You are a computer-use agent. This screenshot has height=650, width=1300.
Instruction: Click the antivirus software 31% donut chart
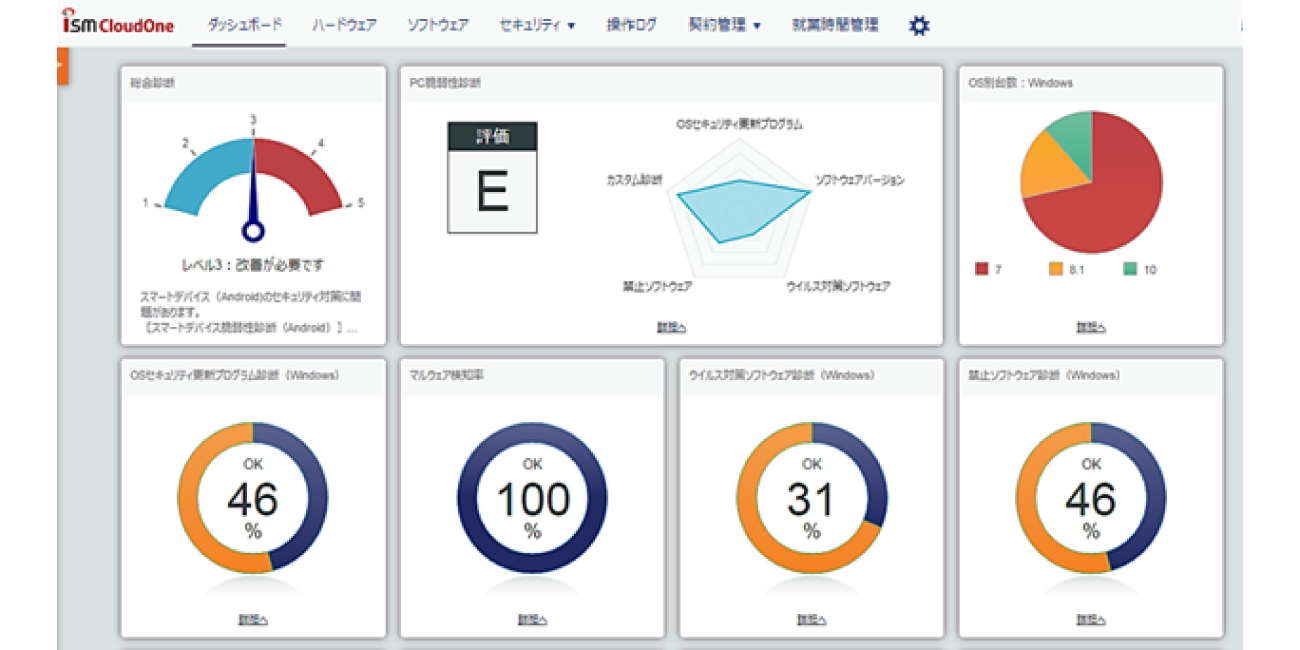pyautogui.click(x=811, y=498)
